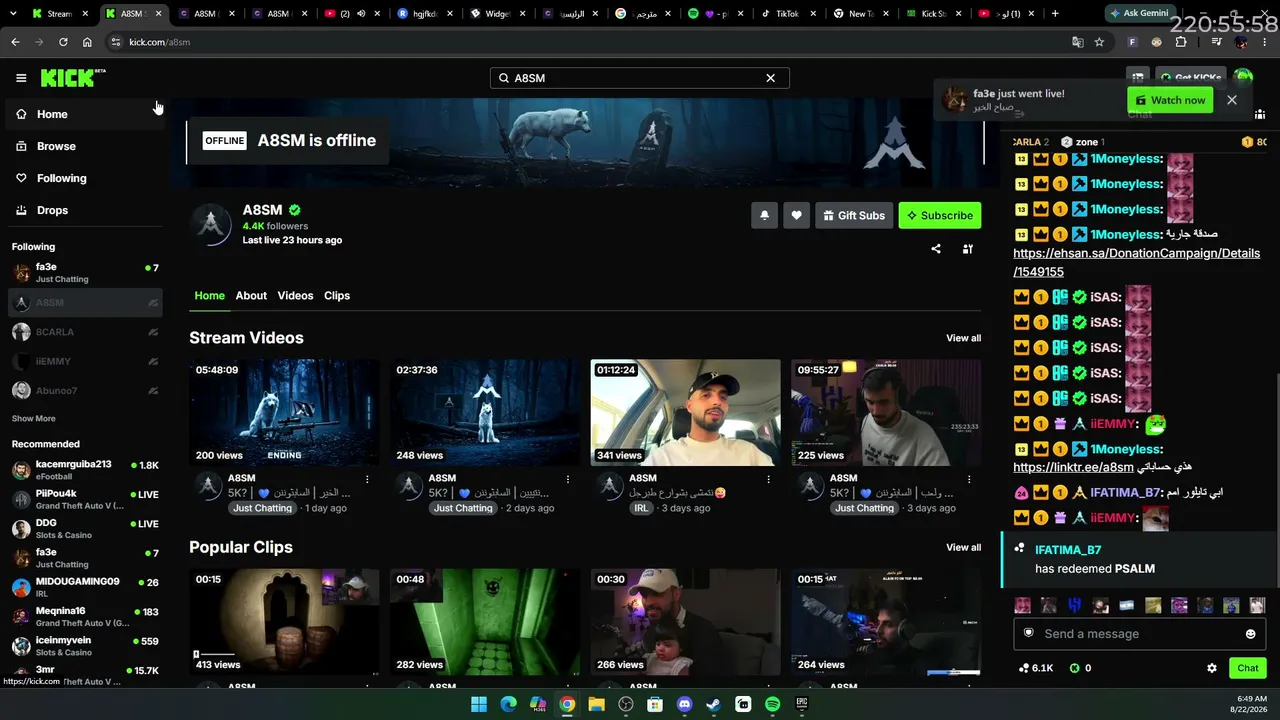Play the 282 views green clip
Viewport: 1280px width, 720px height.
(x=485, y=622)
